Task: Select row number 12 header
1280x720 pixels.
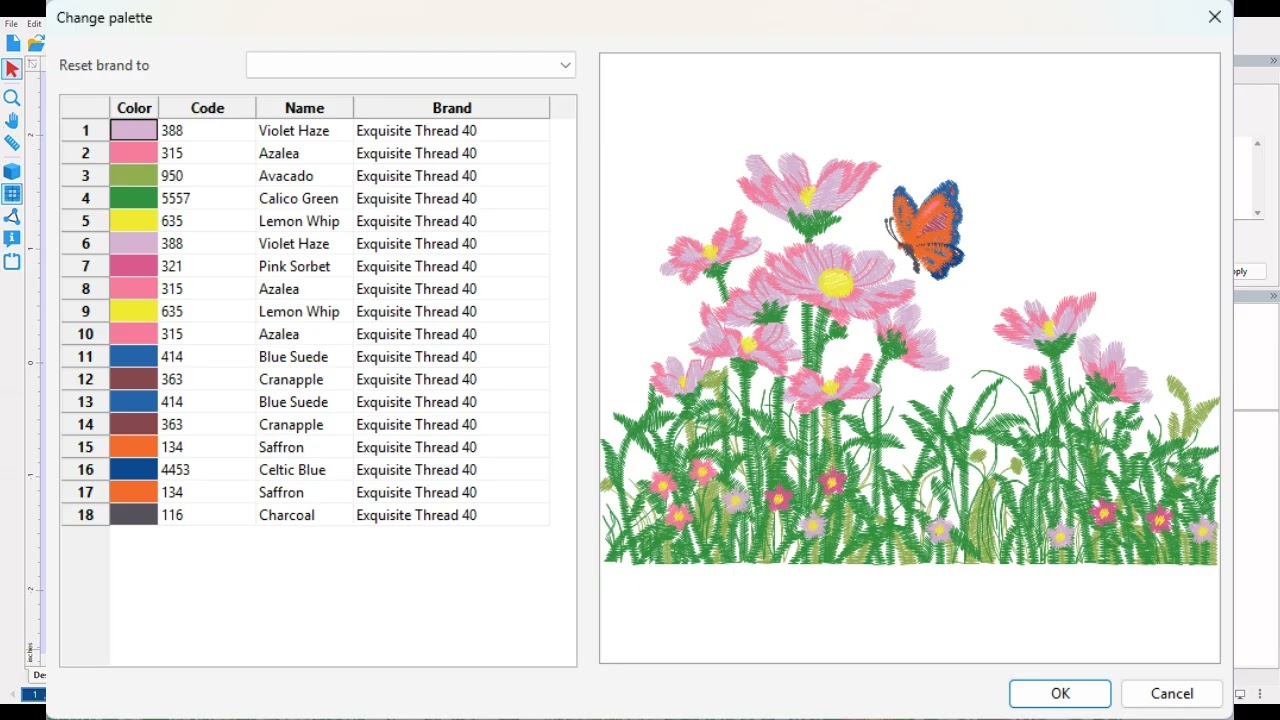Action: click(85, 379)
